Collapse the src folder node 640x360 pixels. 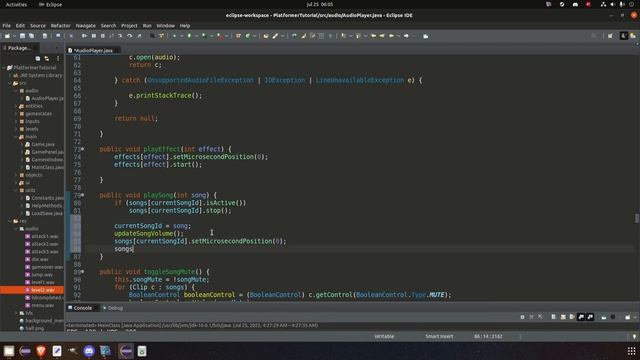click(x=10, y=83)
